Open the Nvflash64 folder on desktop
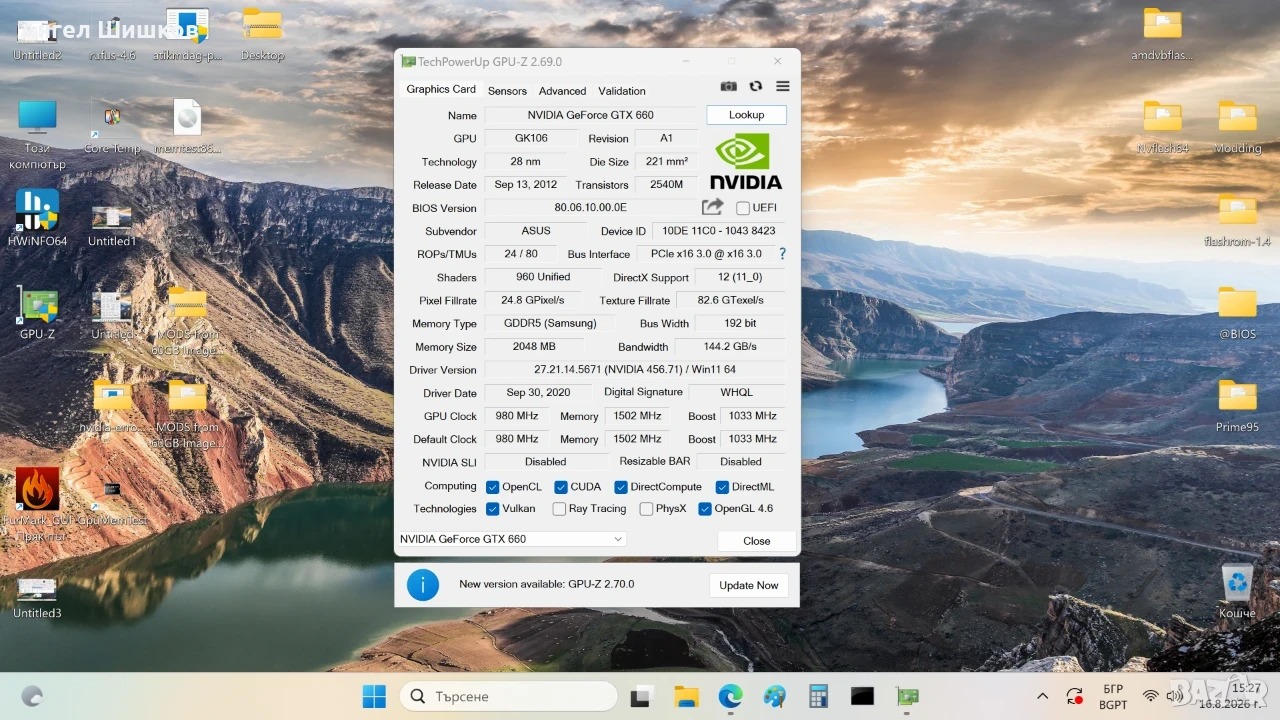The image size is (1280, 720). (1162, 126)
